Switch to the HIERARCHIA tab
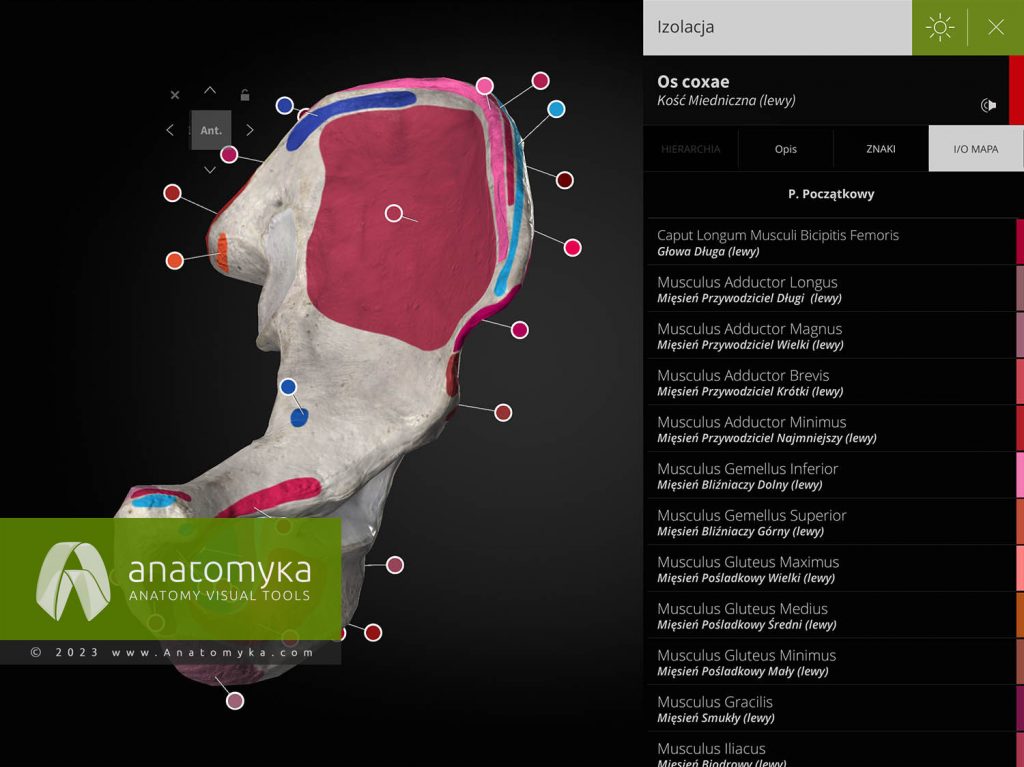The image size is (1024, 767). click(690, 148)
